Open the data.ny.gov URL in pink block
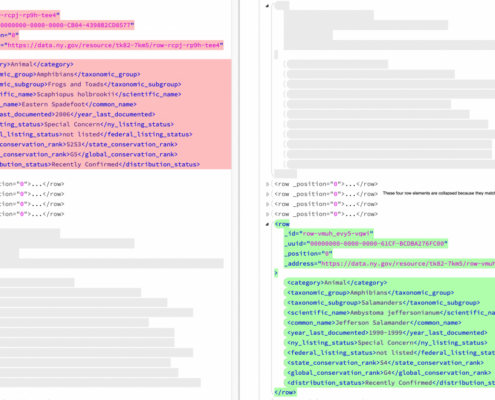495x400 pixels. pyautogui.click(x=114, y=45)
